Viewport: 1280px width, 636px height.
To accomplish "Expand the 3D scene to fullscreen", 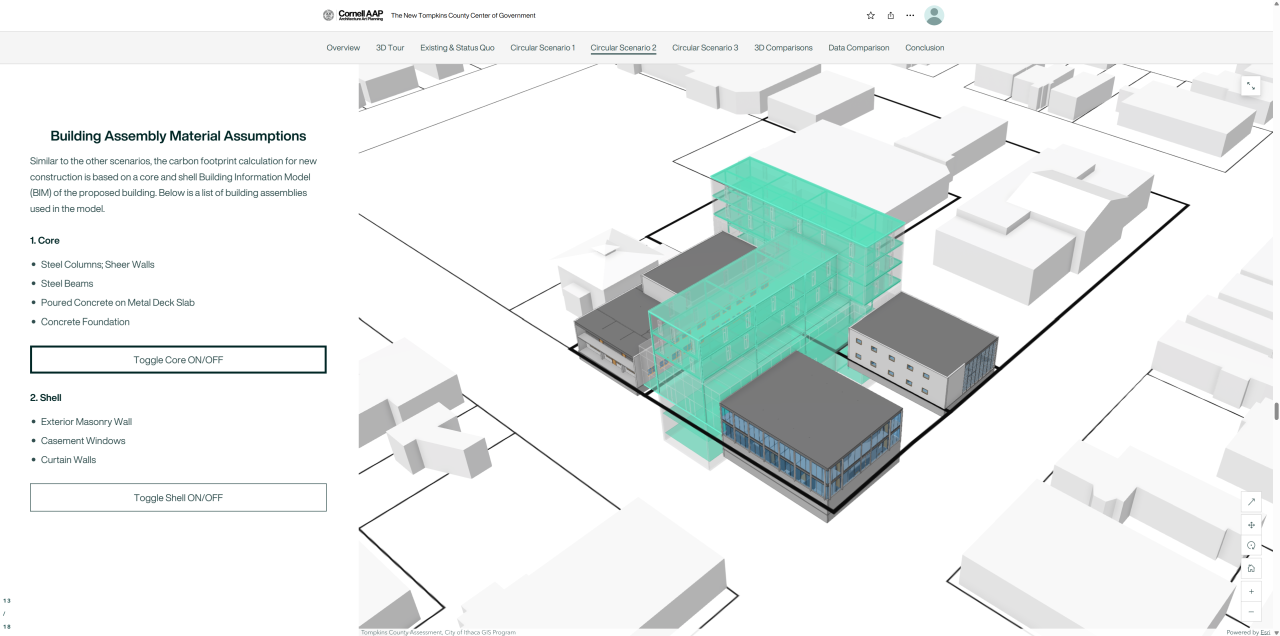I will (1251, 85).
